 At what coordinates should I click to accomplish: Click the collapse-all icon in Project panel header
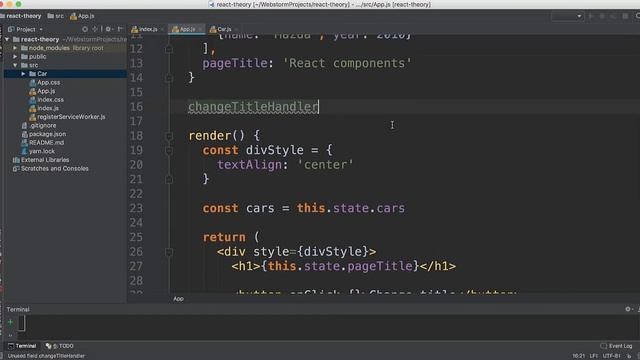pos(95,29)
